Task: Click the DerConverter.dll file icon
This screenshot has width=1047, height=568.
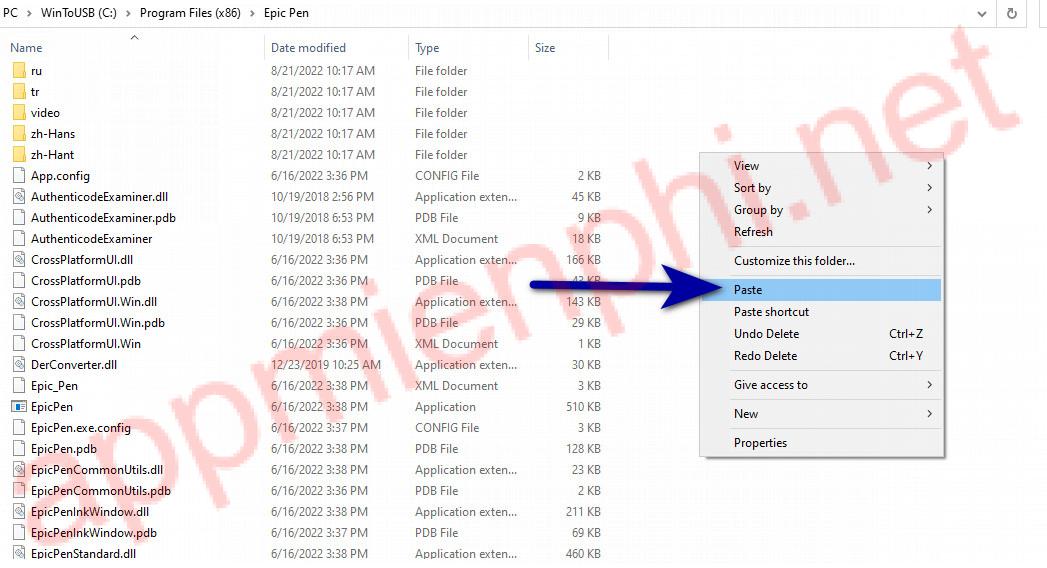Action: 19,364
